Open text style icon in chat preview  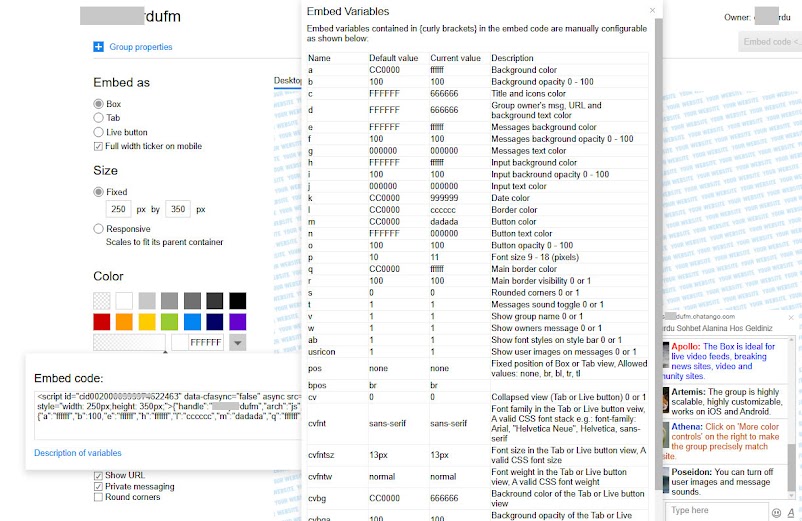coord(791,512)
